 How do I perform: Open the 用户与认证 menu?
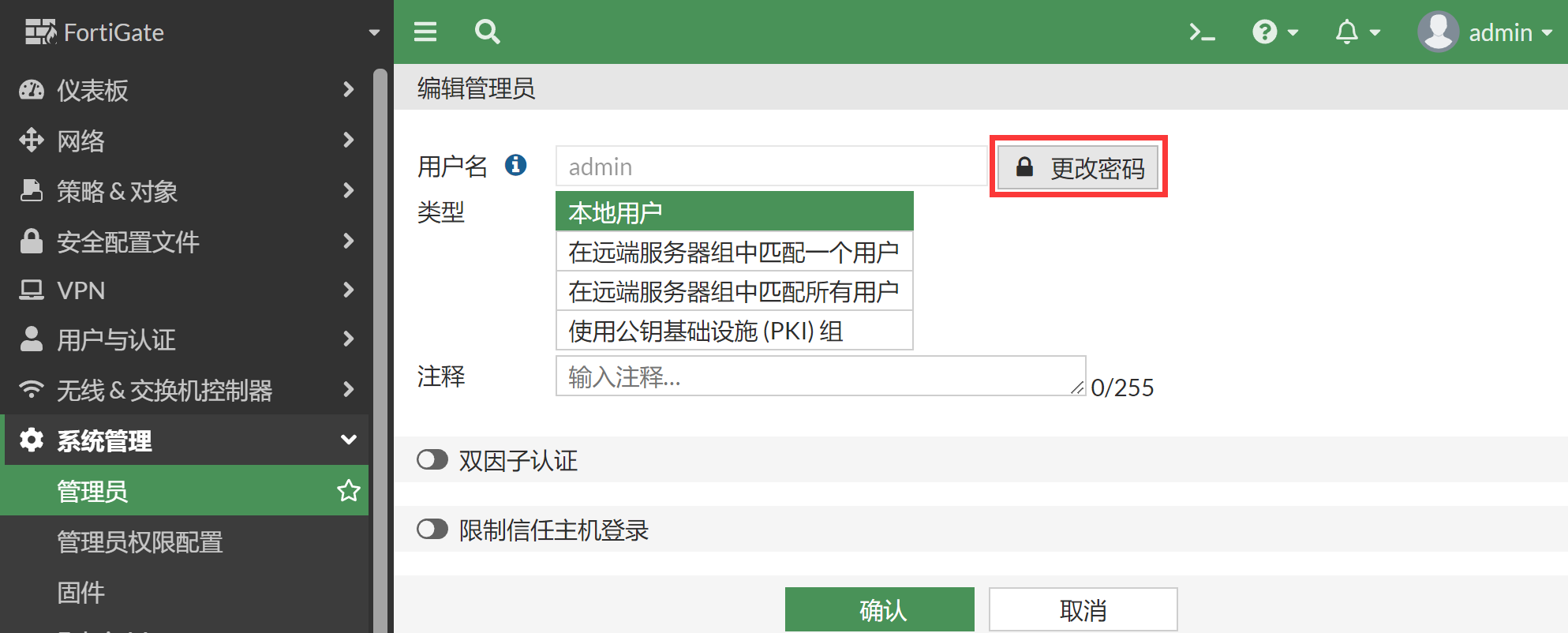pyautogui.click(x=116, y=339)
